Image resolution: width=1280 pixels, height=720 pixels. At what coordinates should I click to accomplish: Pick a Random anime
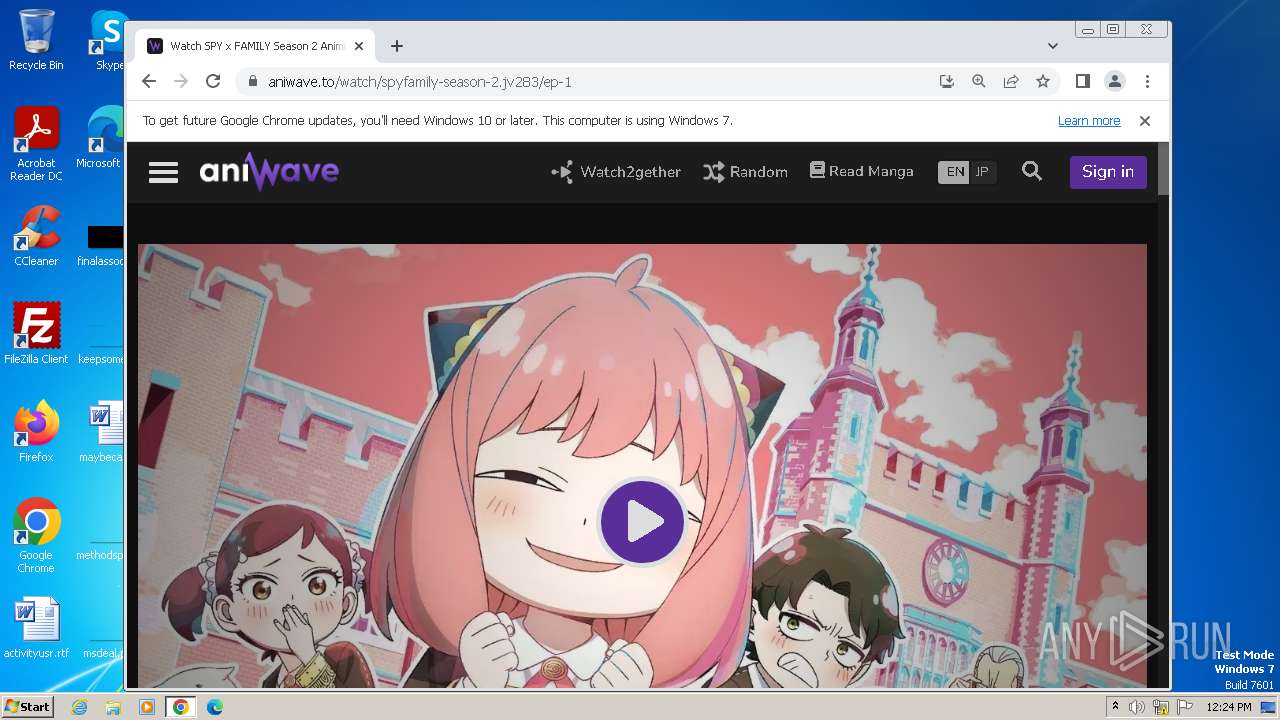(745, 172)
